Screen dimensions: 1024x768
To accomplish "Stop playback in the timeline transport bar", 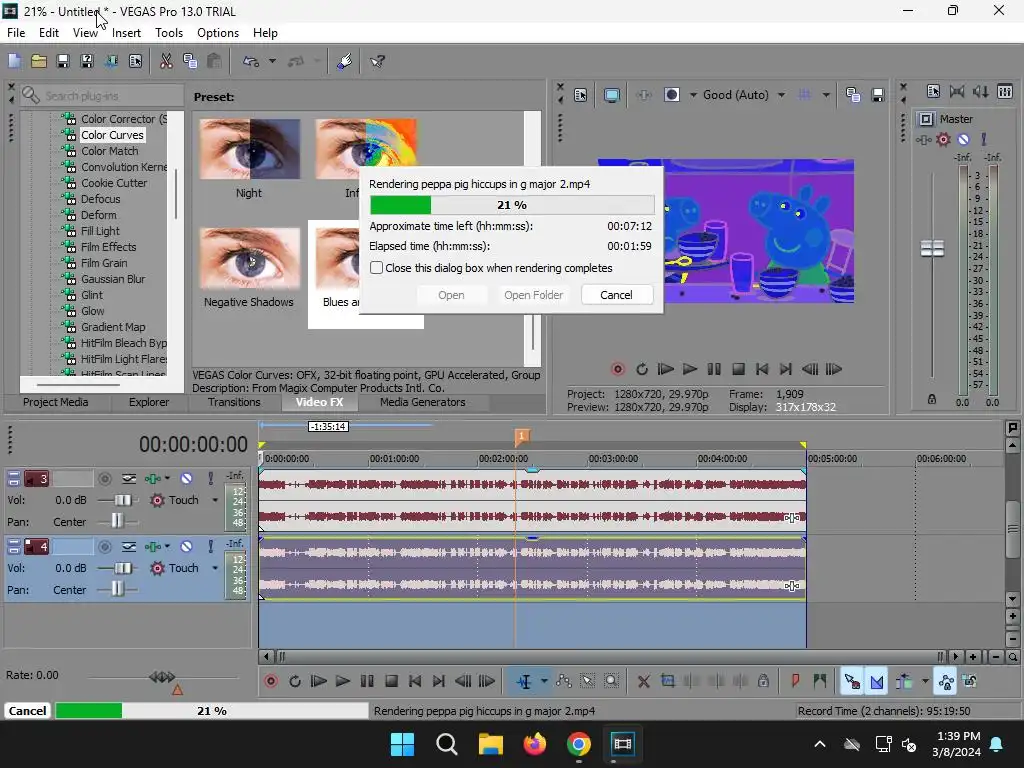I will 391,681.
